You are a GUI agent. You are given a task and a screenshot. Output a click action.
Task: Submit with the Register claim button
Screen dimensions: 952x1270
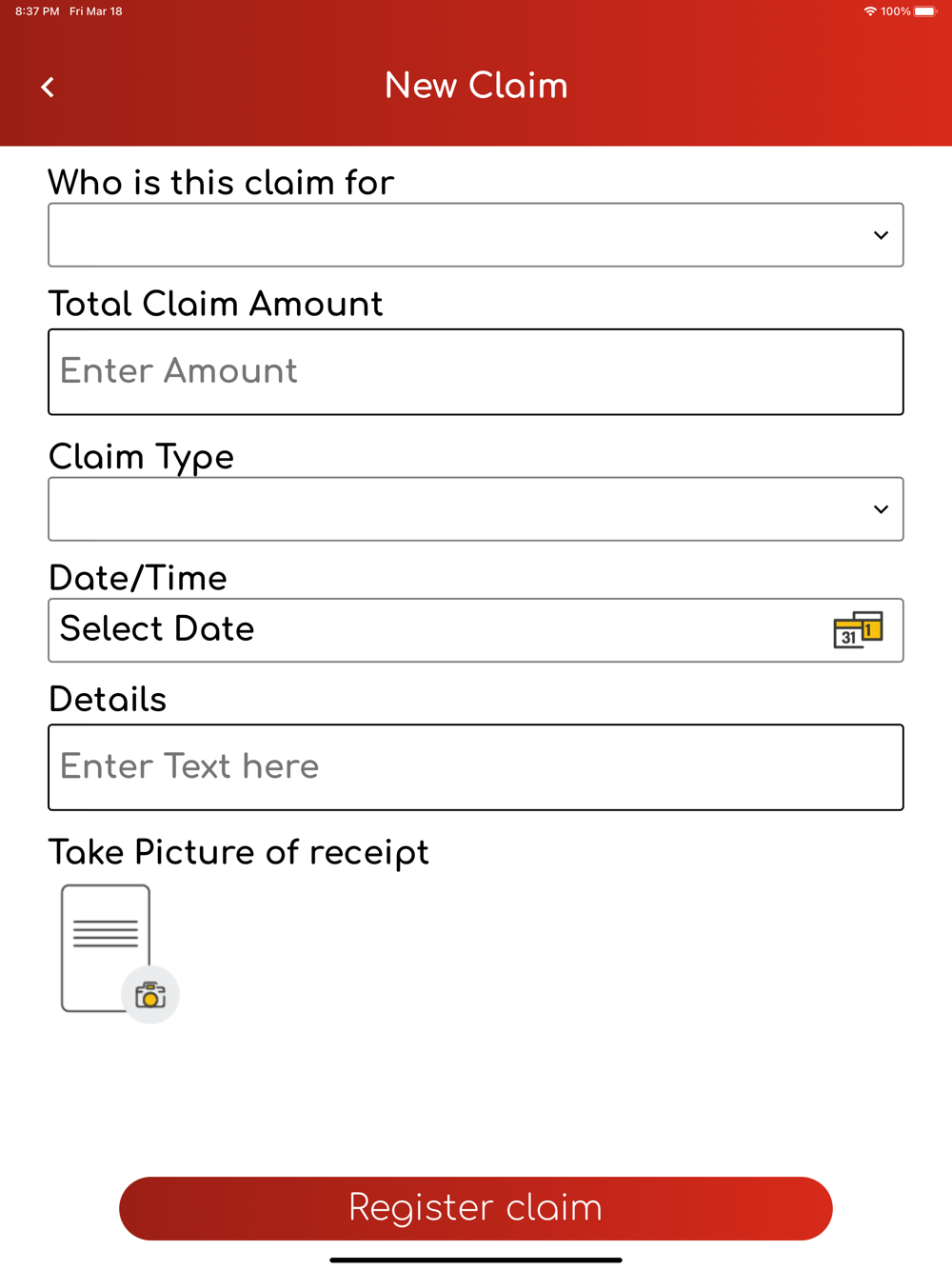click(476, 1208)
